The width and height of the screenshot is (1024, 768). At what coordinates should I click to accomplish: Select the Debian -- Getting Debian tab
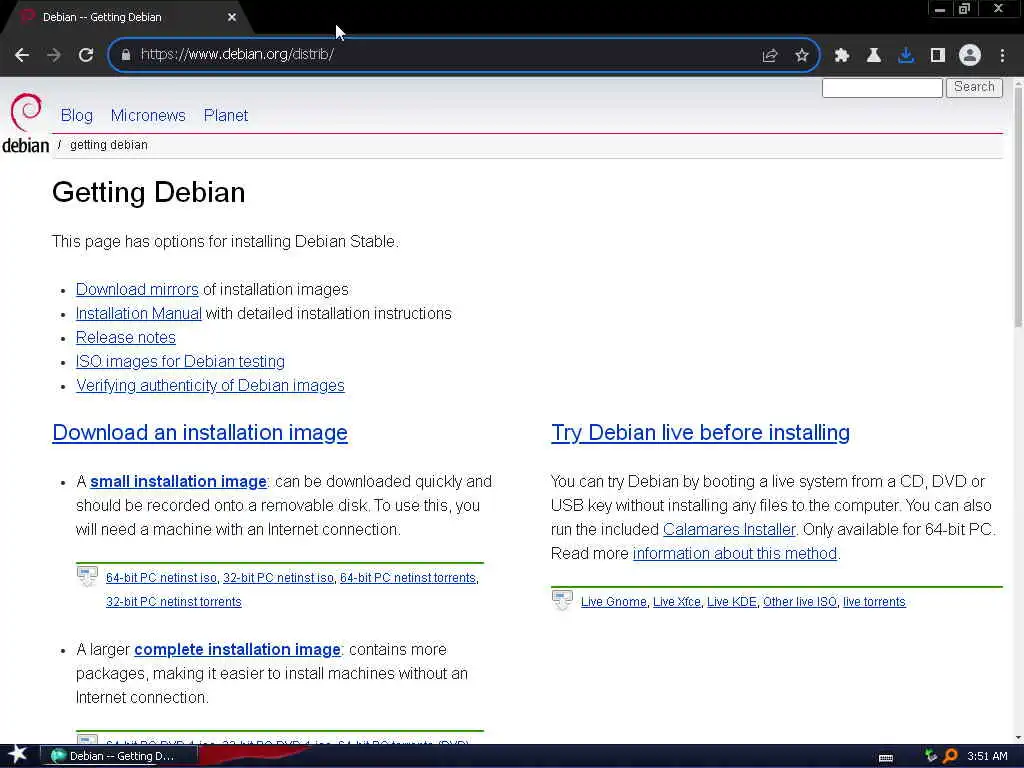[x=127, y=17]
